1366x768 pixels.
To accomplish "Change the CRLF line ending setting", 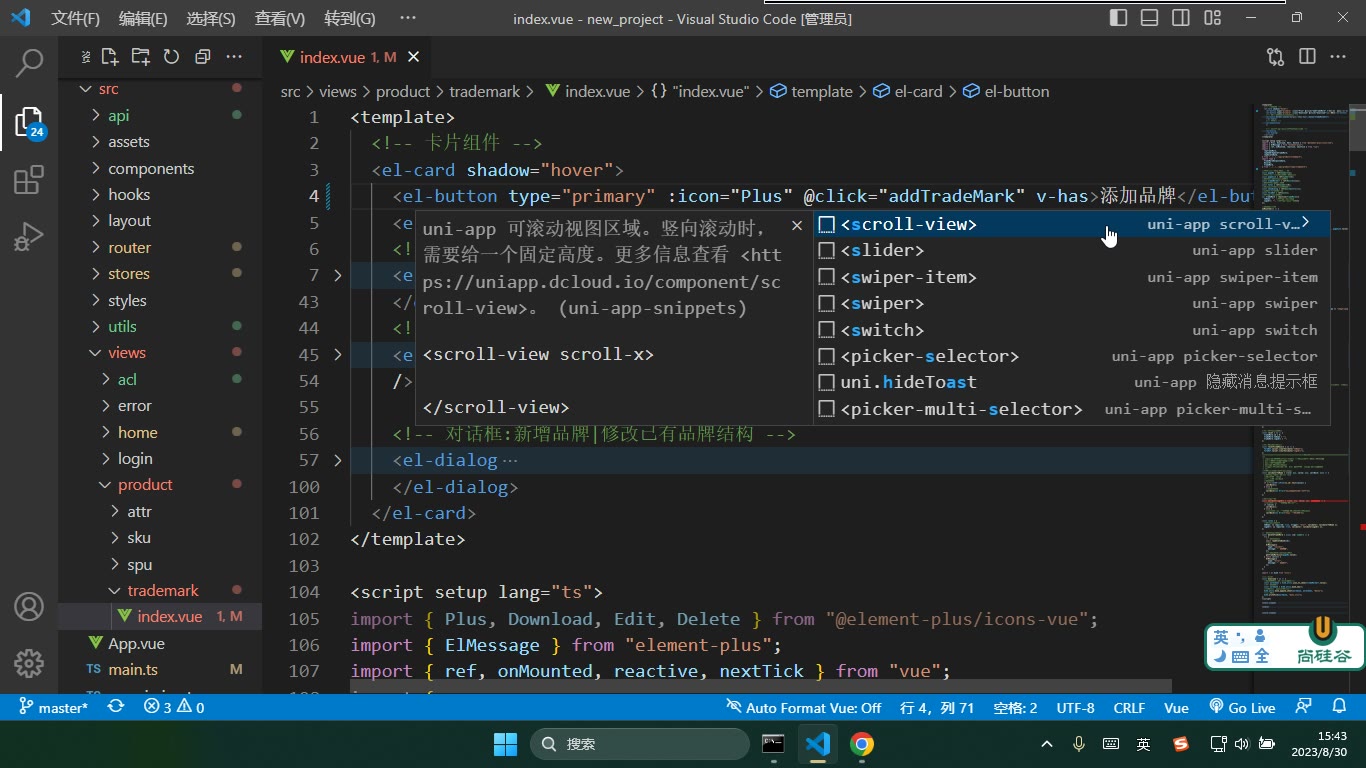I will (x=1129, y=707).
